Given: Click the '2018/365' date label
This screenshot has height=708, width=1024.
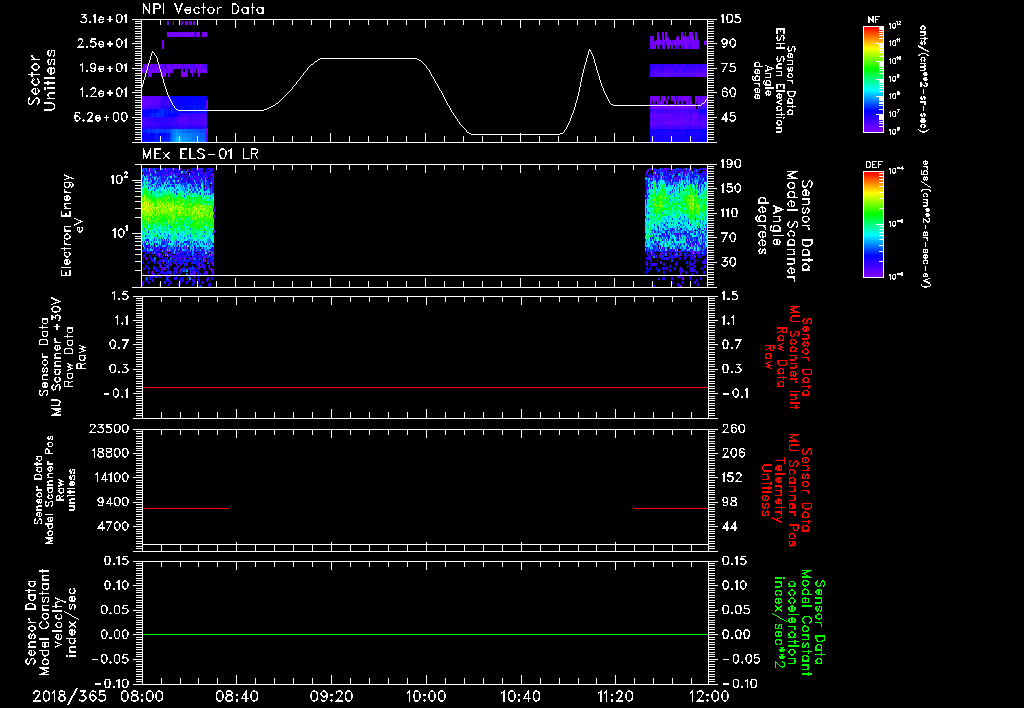Looking at the screenshot, I should 69,696.
